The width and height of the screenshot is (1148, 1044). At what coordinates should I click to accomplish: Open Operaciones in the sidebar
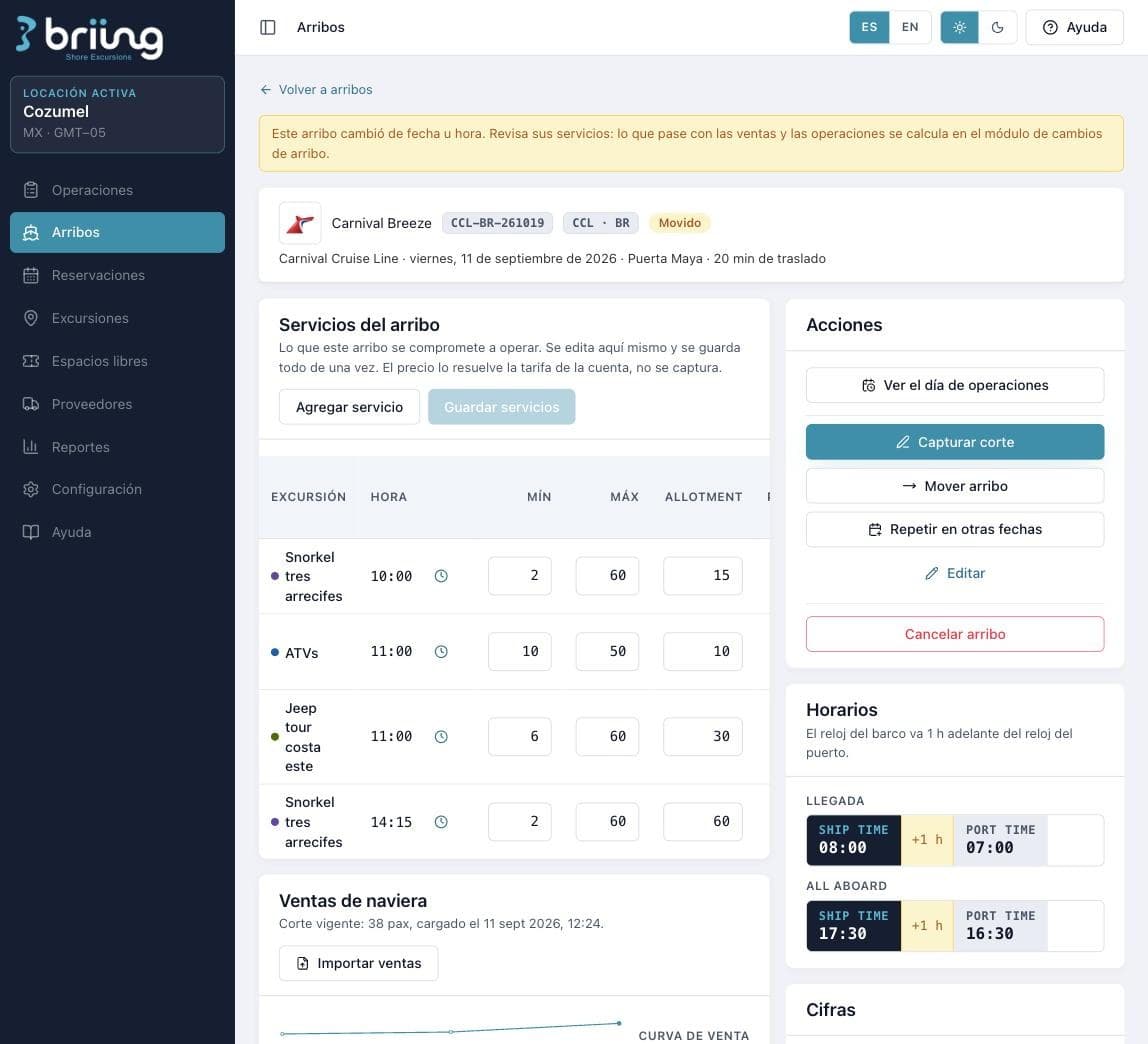[x=117, y=190]
